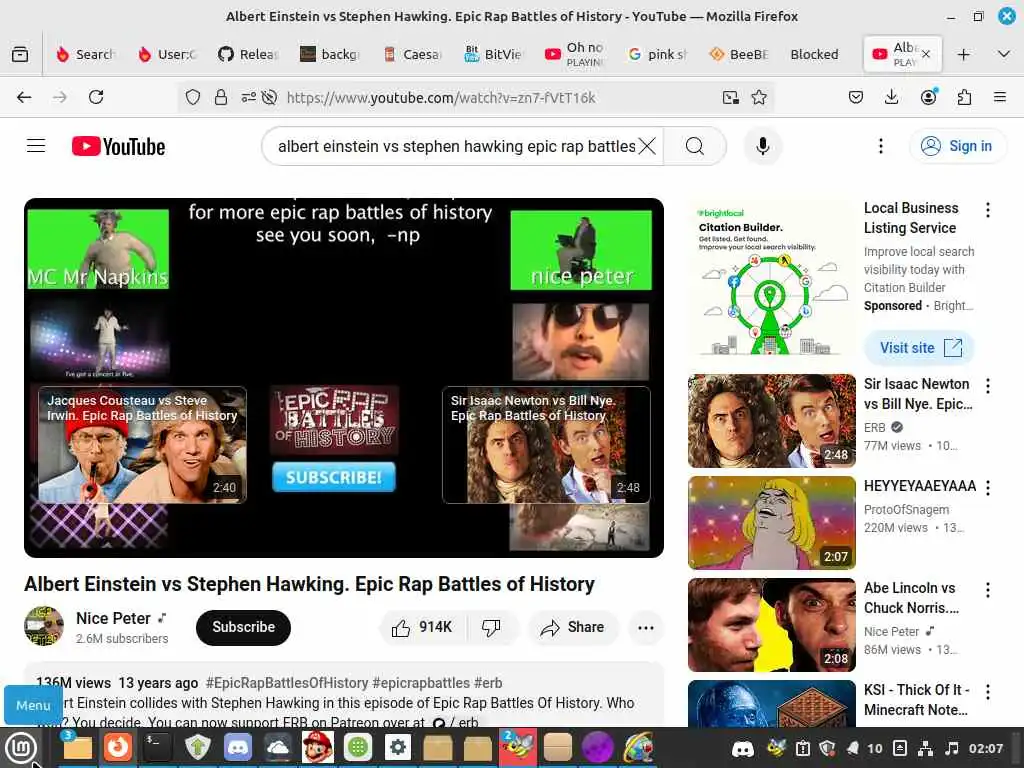
Task: Open the Firefox downloads panel
Action: click(x=891, y=97)
